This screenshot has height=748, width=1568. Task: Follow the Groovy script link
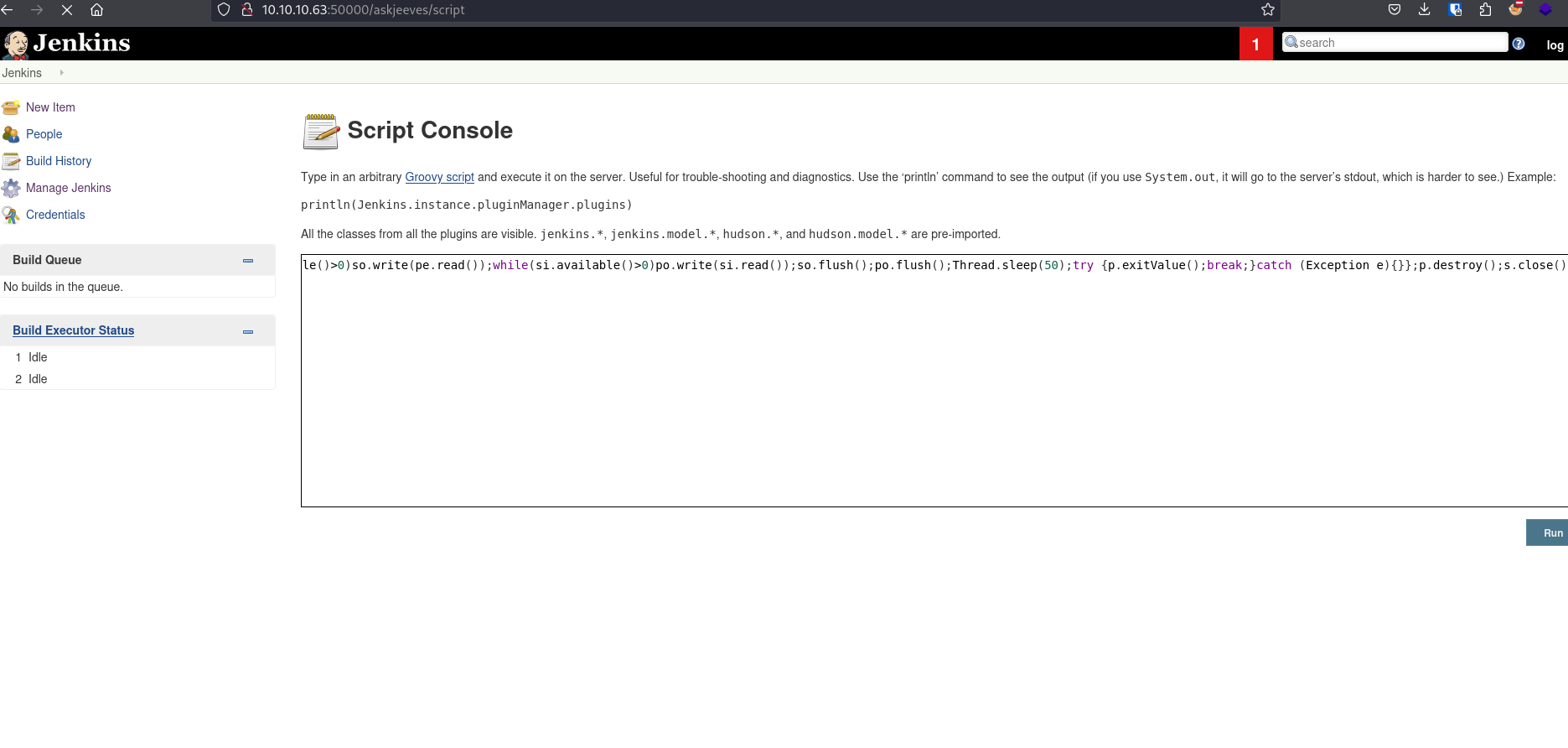point(440,177)
